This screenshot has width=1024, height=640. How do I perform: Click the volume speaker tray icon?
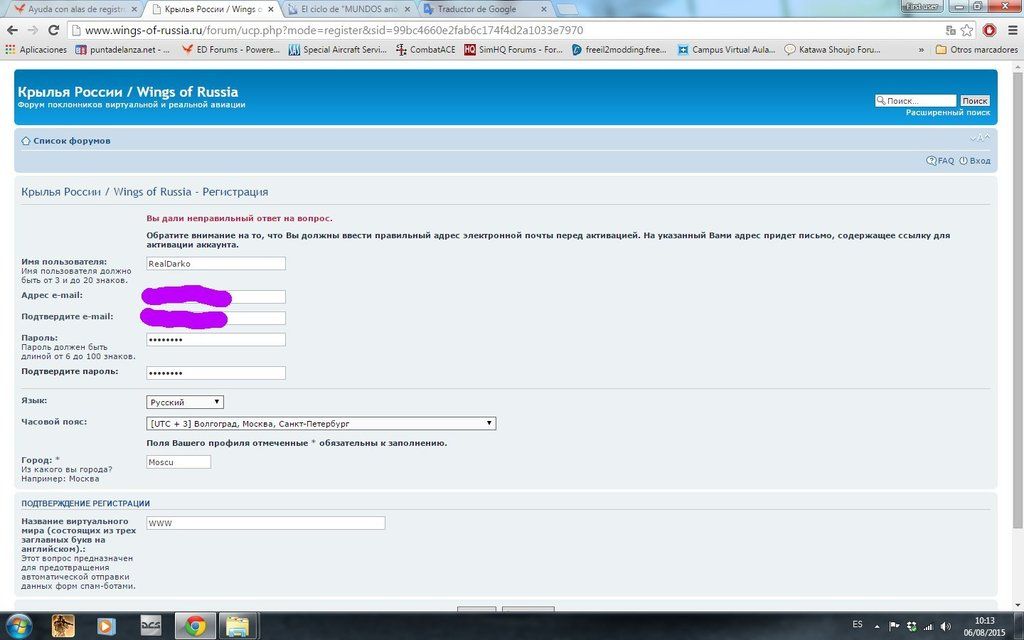[945, 626]
